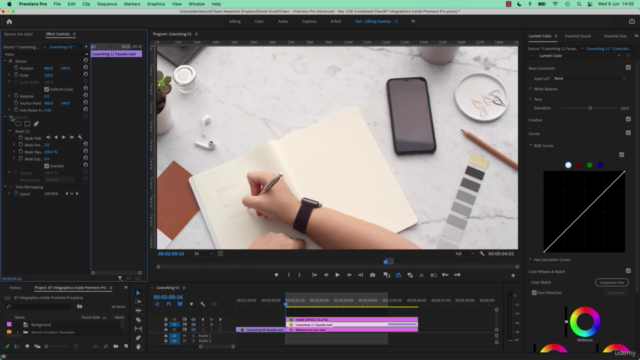Screen dimensions: 640x360
Task: Open the Window menu
Action: point(196,4)
